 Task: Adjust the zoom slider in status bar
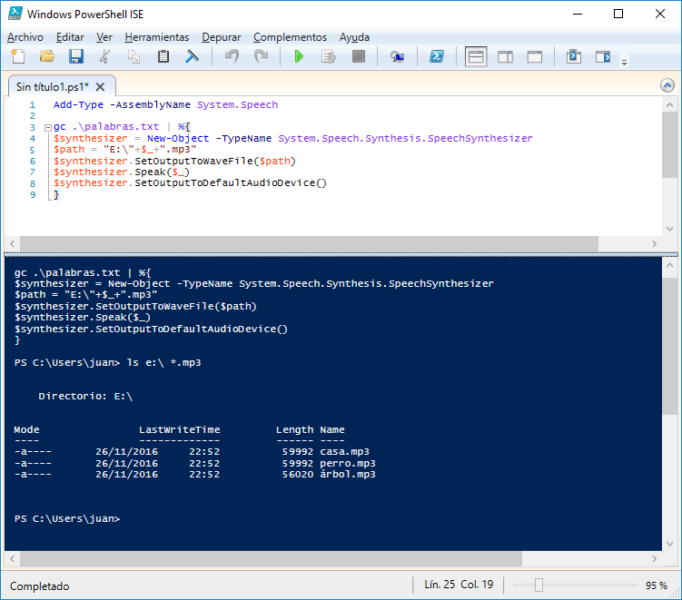(538, 585)
